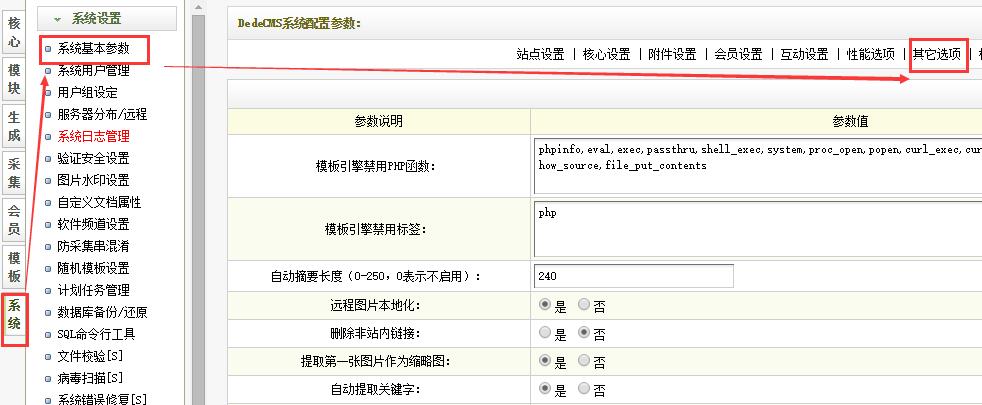This screenshot has height=405, width=982.
Task: Open the 模板 vertical sidebar tab
Action: click(14, 267)
